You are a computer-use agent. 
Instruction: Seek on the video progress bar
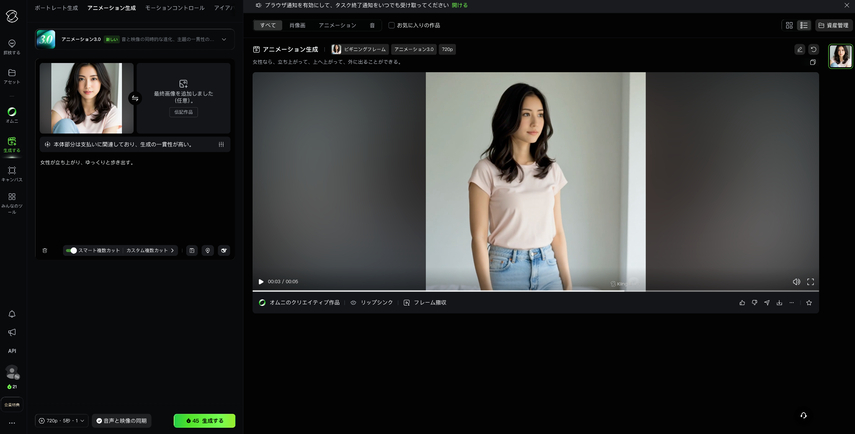[x=535, y=291]
